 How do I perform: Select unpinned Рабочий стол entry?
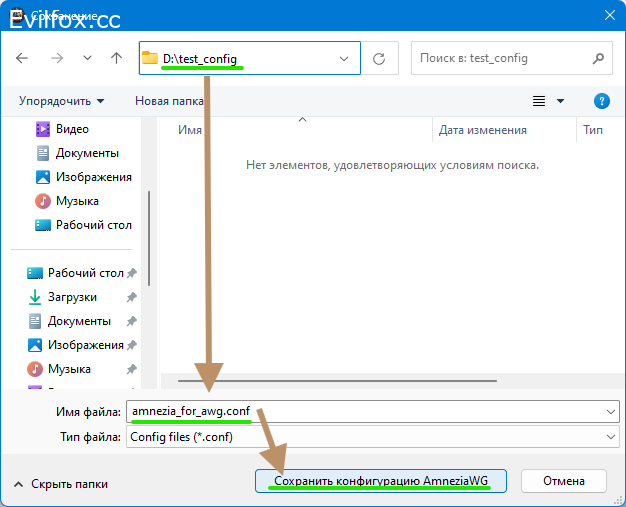[x=83, y=225]
